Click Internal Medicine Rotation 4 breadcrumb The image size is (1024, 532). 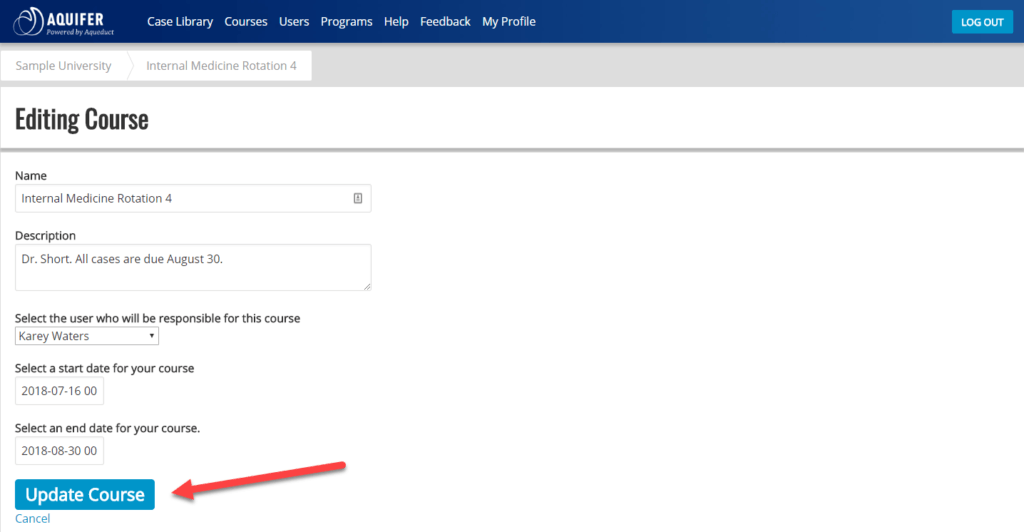tap(221, 66)
